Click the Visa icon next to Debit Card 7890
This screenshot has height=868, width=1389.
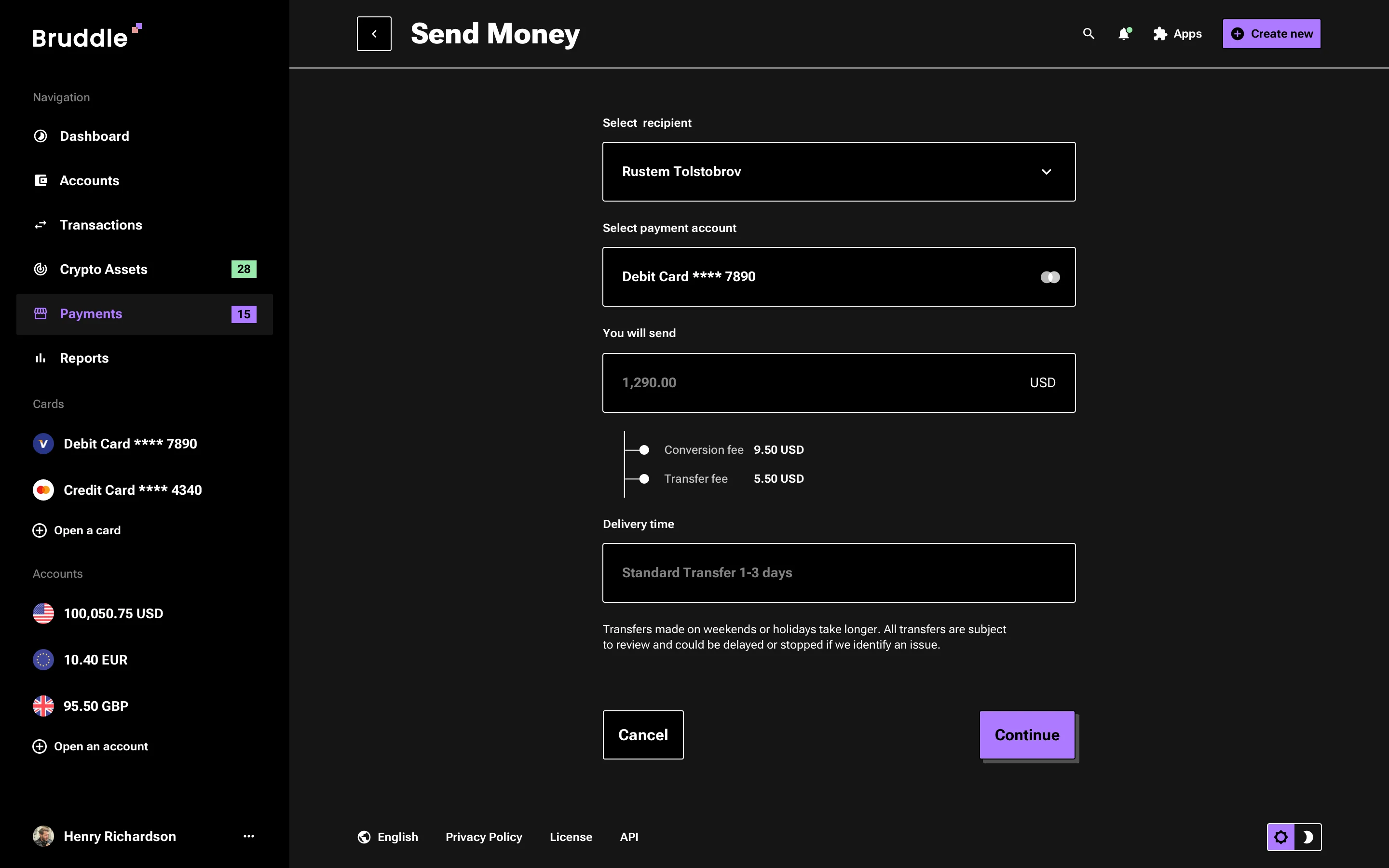click(x=43, y=443)
